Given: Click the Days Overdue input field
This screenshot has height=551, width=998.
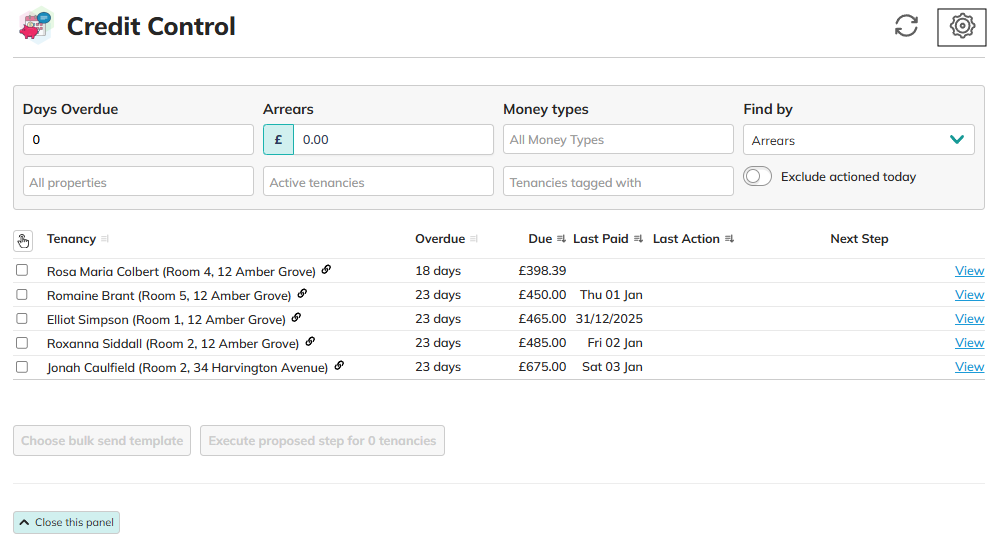Looking at the screenshot, I should [138, 140].
